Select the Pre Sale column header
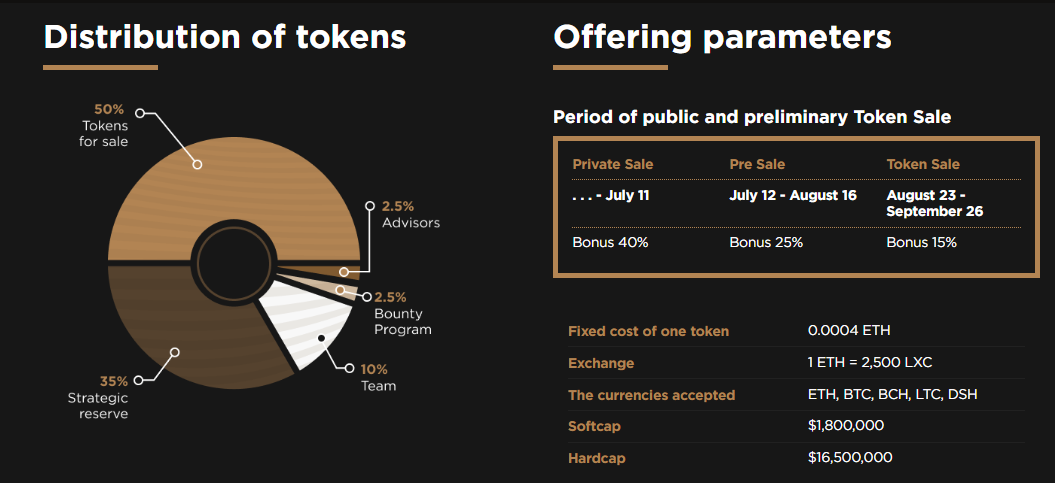This screenshot has height=483, width=1055. [757, 164]
